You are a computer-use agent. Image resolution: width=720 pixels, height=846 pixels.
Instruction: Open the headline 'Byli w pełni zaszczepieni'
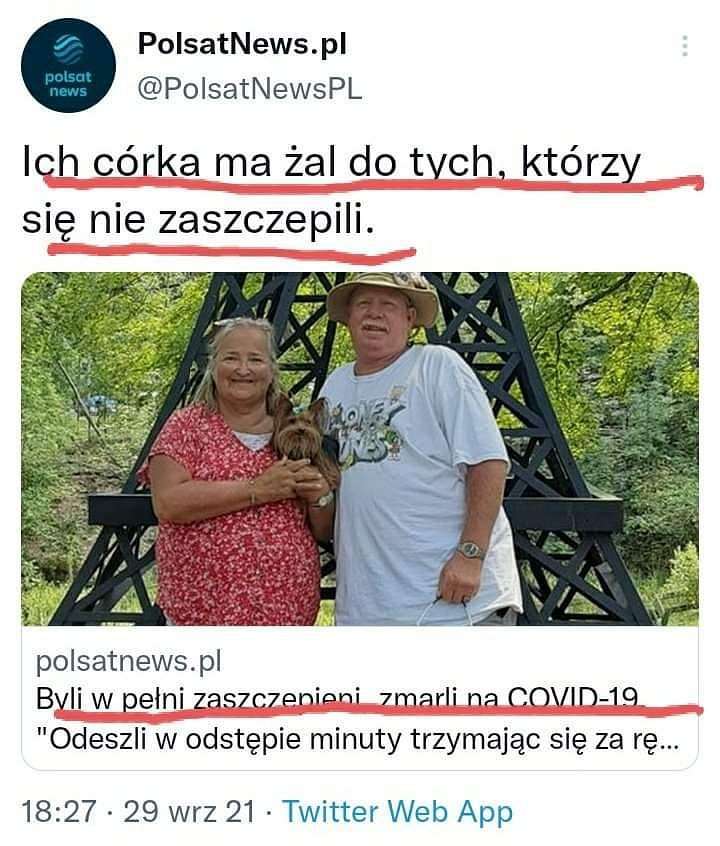(337, 699)
